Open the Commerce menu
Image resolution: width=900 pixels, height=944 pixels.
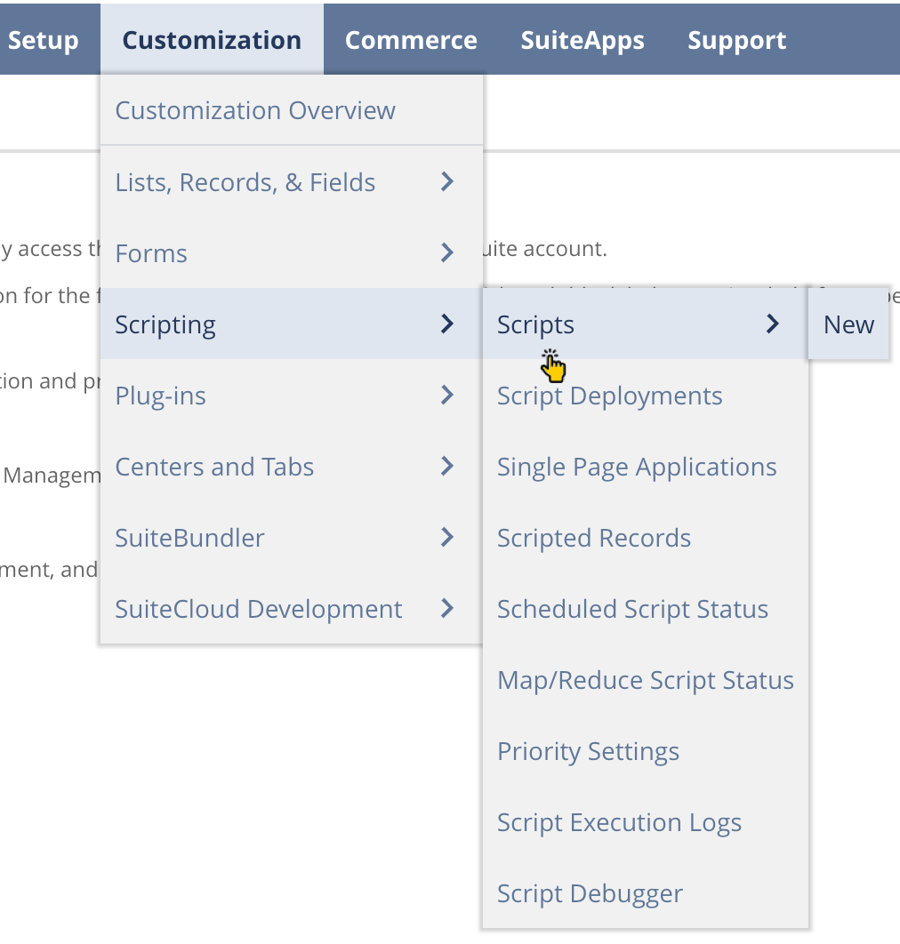[411, 40]
